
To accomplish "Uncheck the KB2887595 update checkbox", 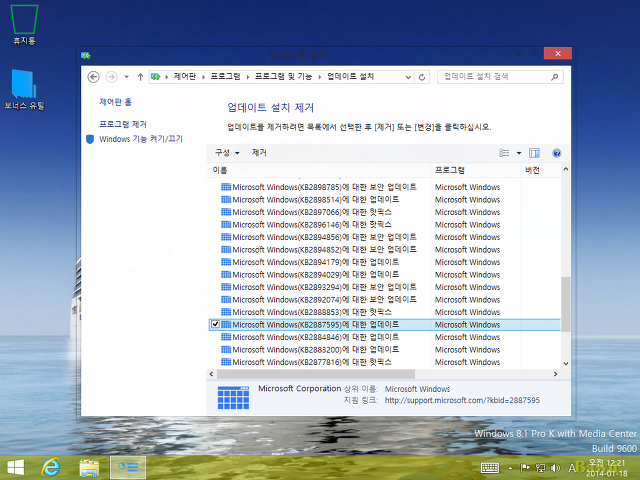I will (x=215, y=324).
